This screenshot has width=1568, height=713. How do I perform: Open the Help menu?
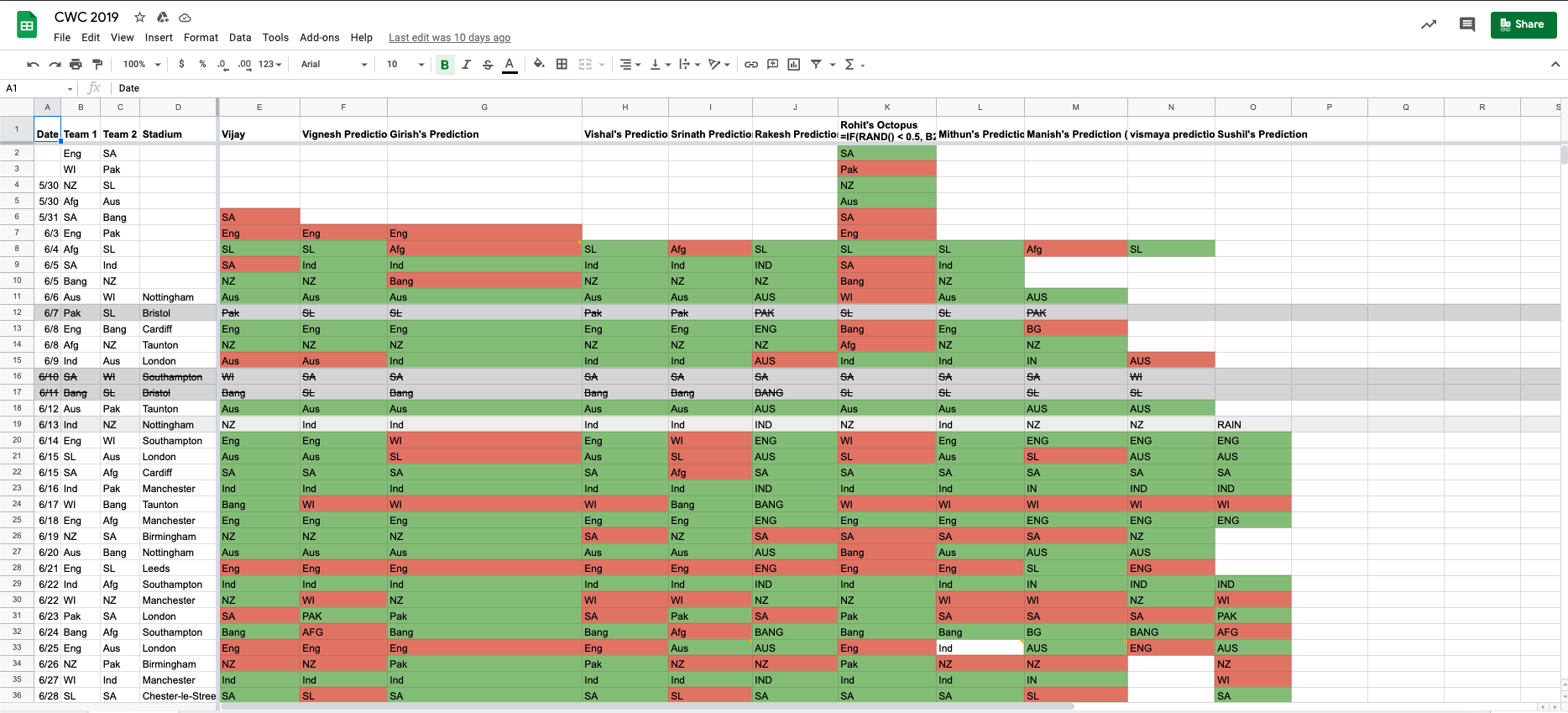[x=362, y=38]
